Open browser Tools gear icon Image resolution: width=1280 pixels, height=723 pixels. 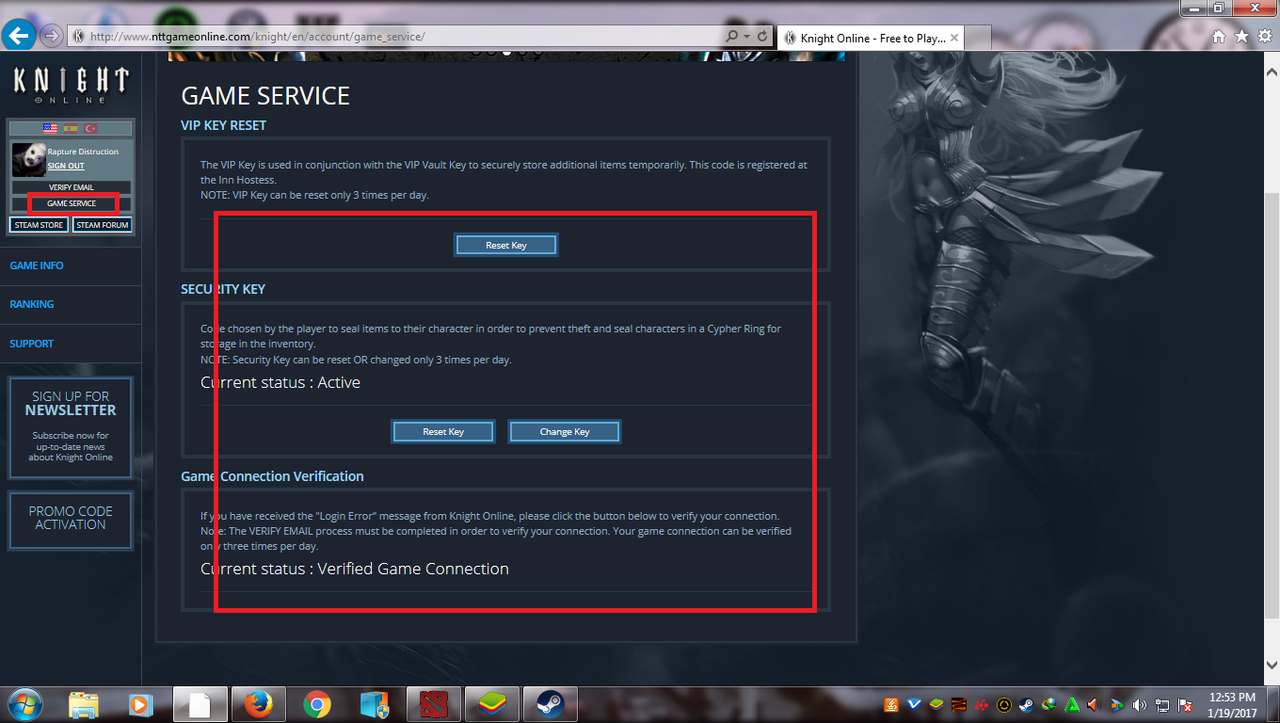click(x=1263, y=36)
